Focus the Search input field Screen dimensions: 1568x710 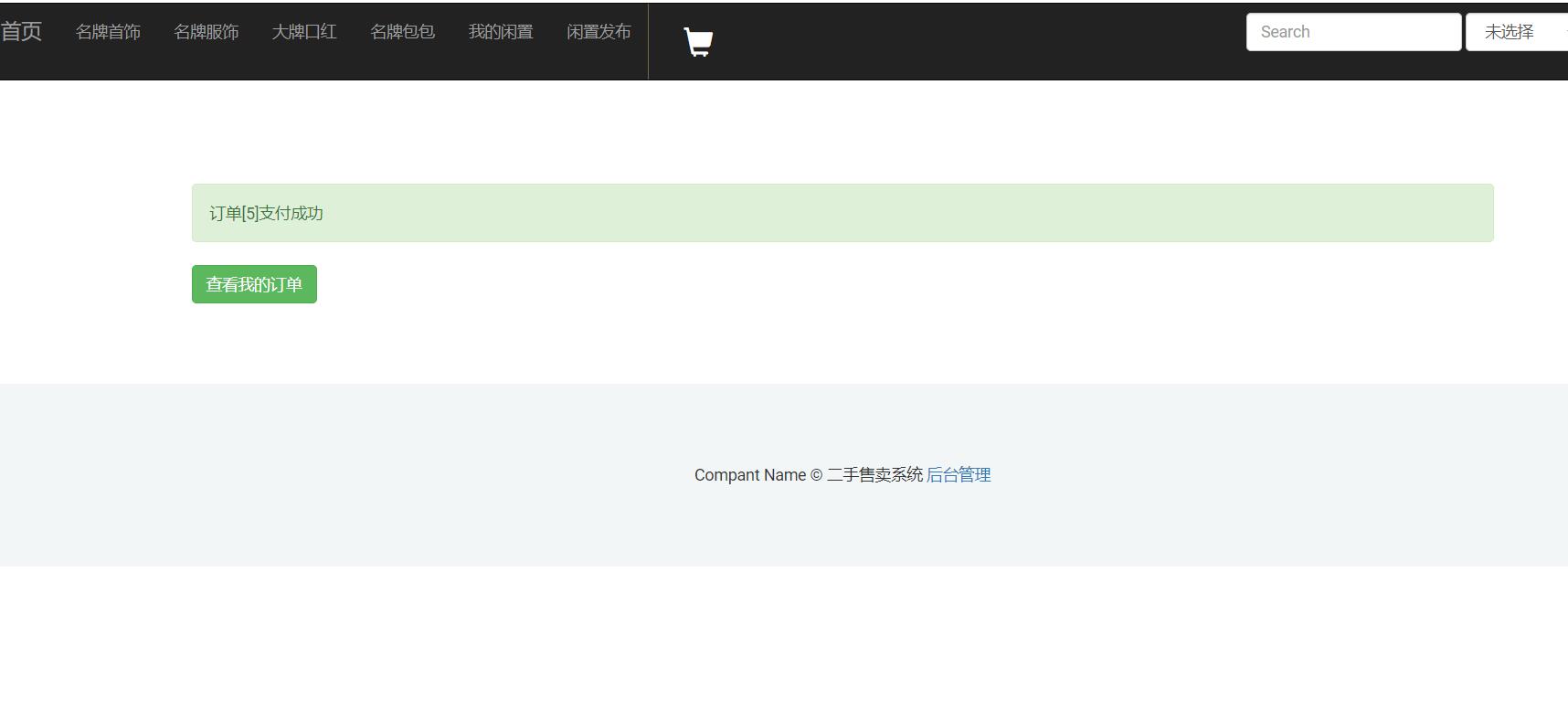(1353, 32)
